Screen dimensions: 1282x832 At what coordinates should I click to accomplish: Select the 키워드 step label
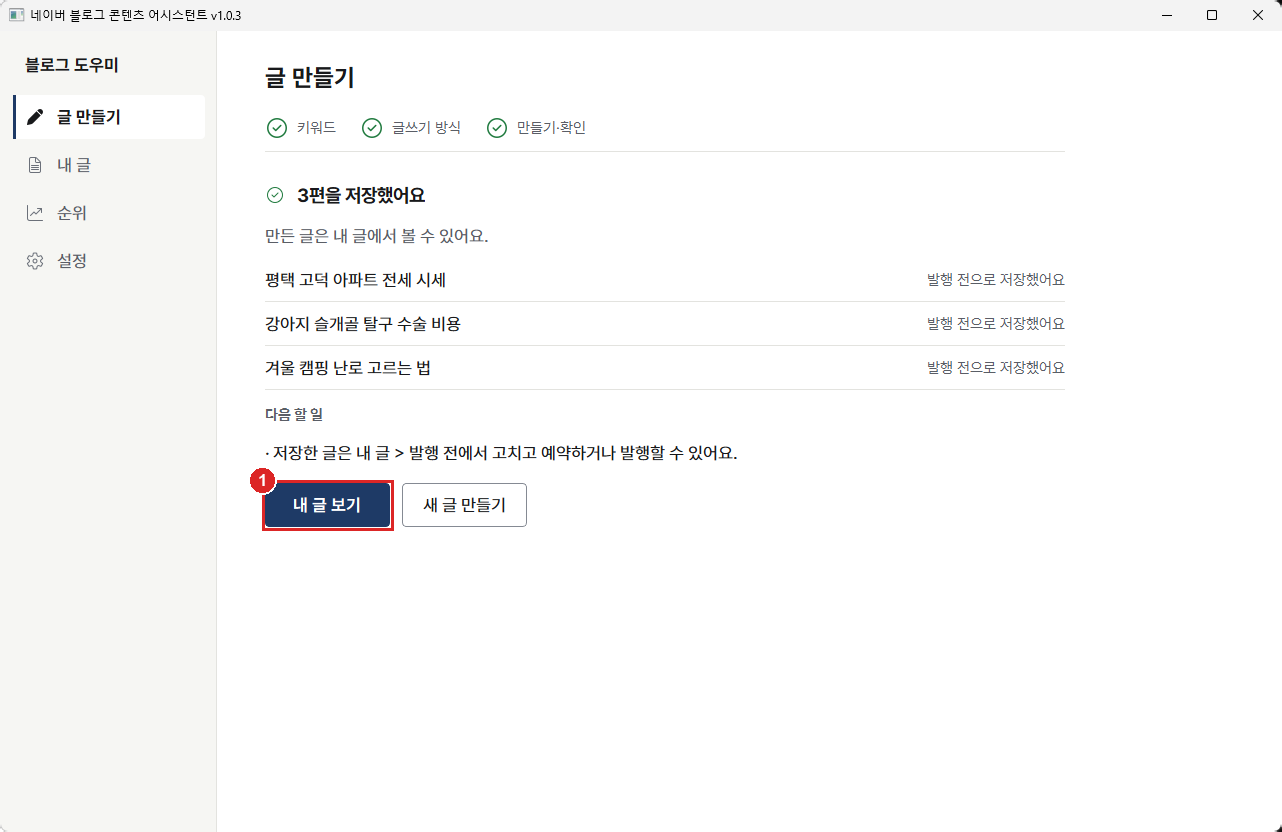[x=316, y=128]
